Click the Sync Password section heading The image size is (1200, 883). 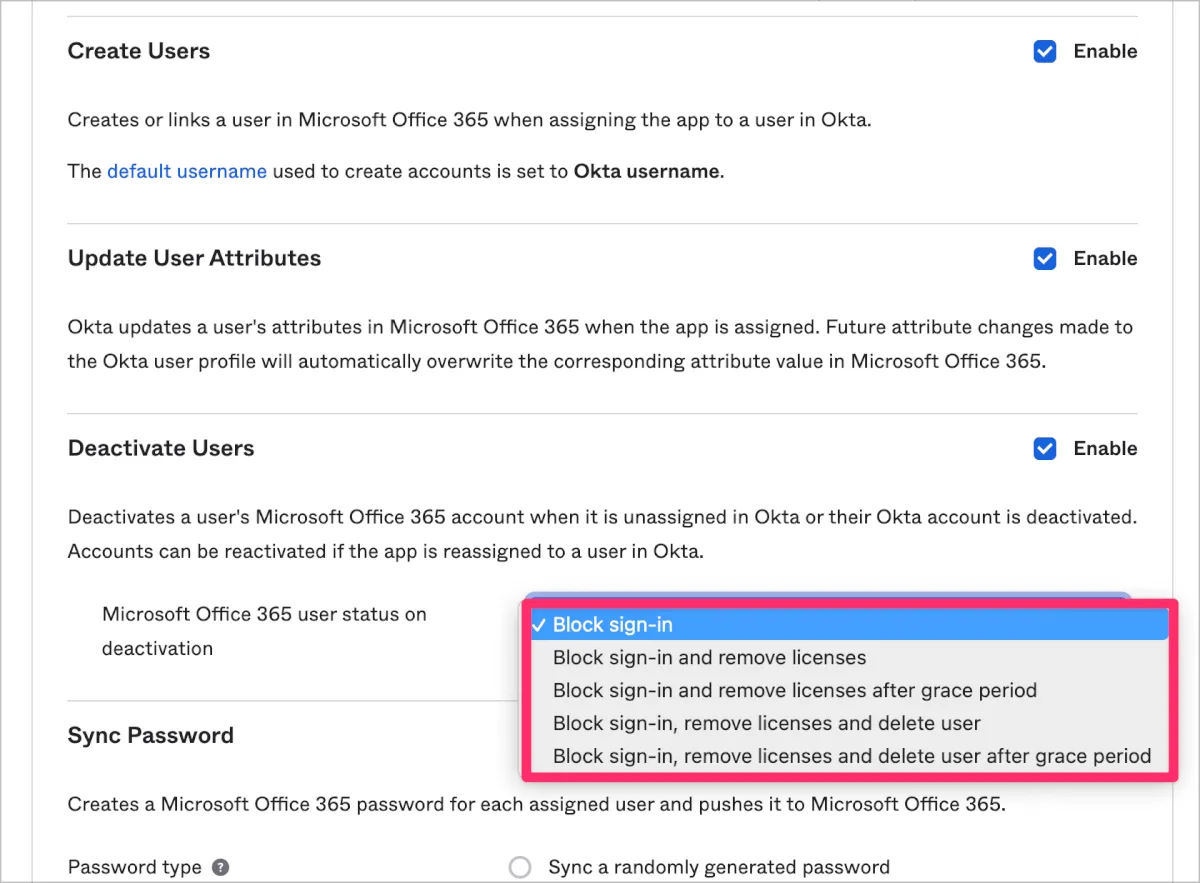[x=151, y=736]
